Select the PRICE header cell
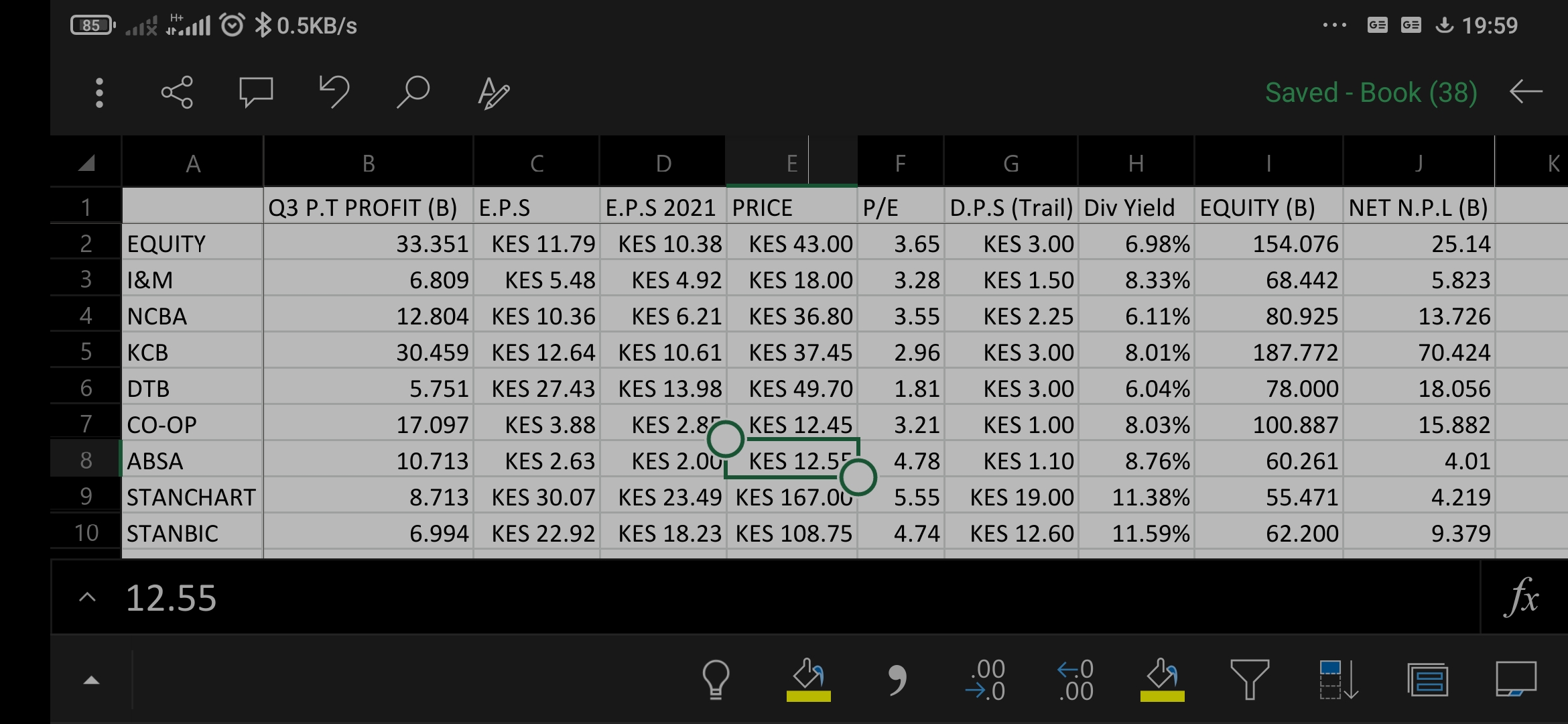This screenshot has height=724, width=1568. 792,207
